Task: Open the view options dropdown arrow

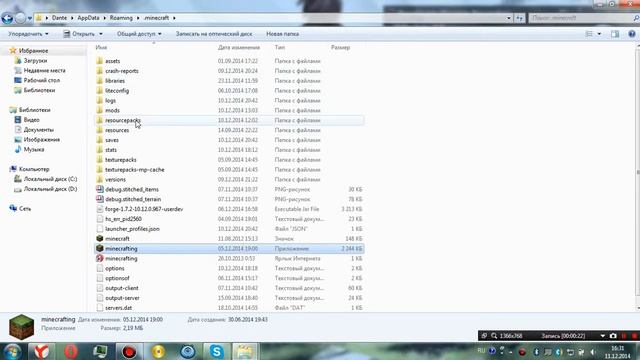Action: click(599, 34)
